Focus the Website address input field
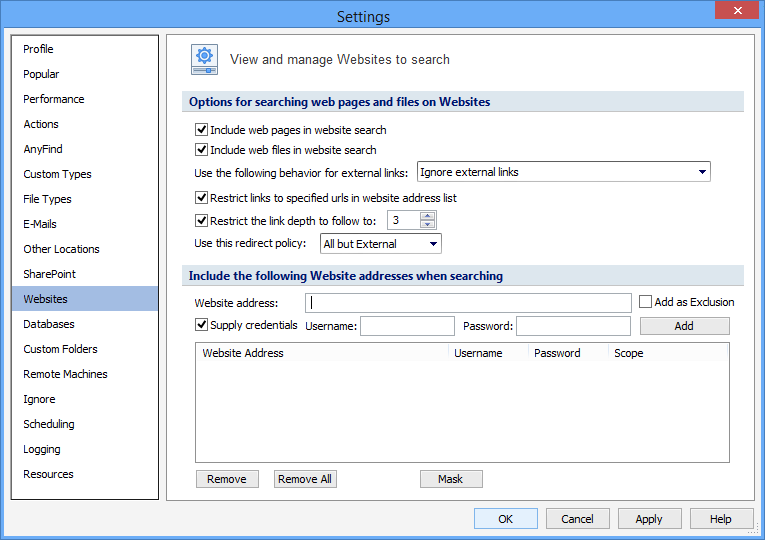 [x=468, y=302]
